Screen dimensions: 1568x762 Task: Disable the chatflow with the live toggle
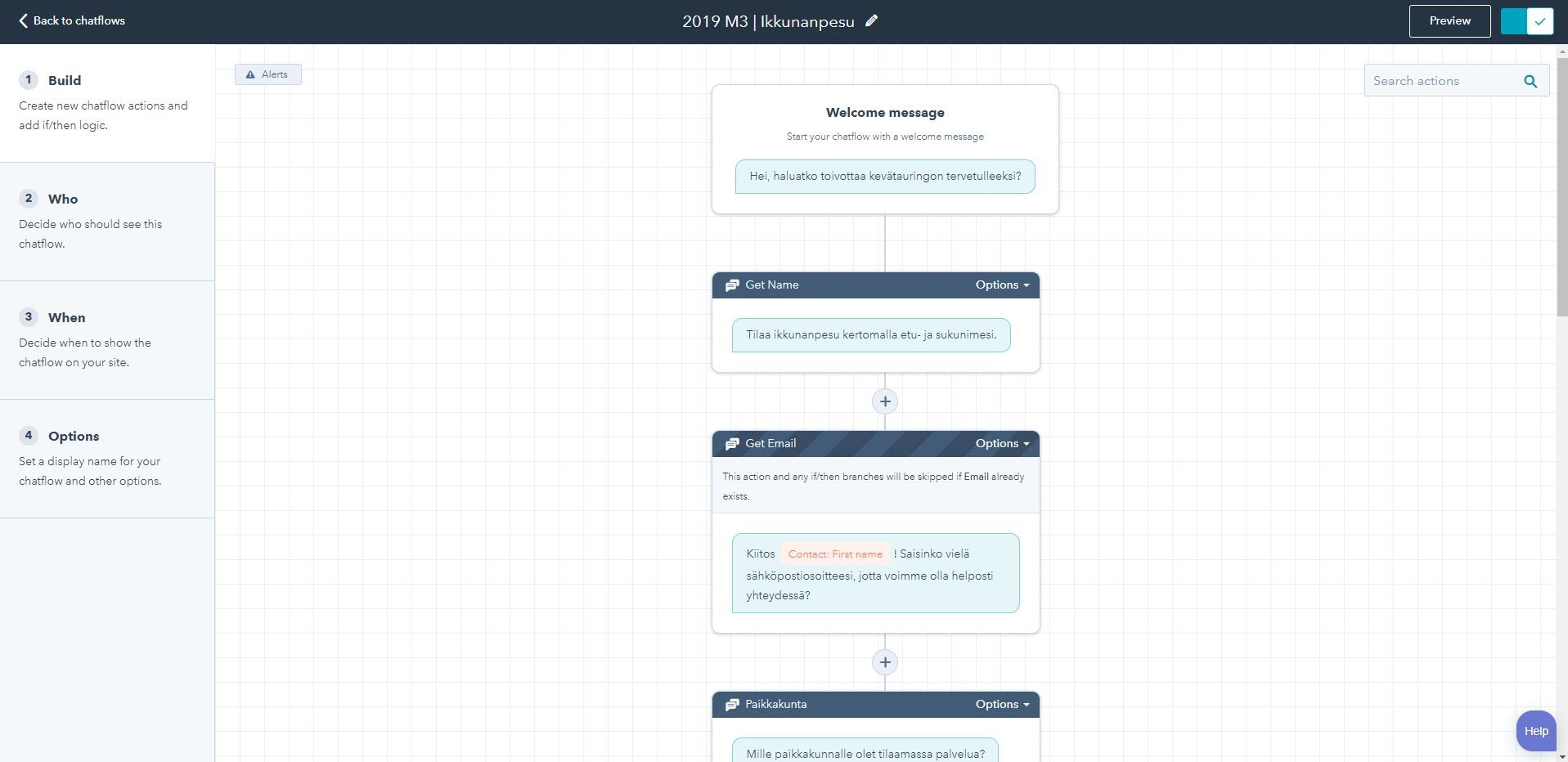coord(1513,20)
